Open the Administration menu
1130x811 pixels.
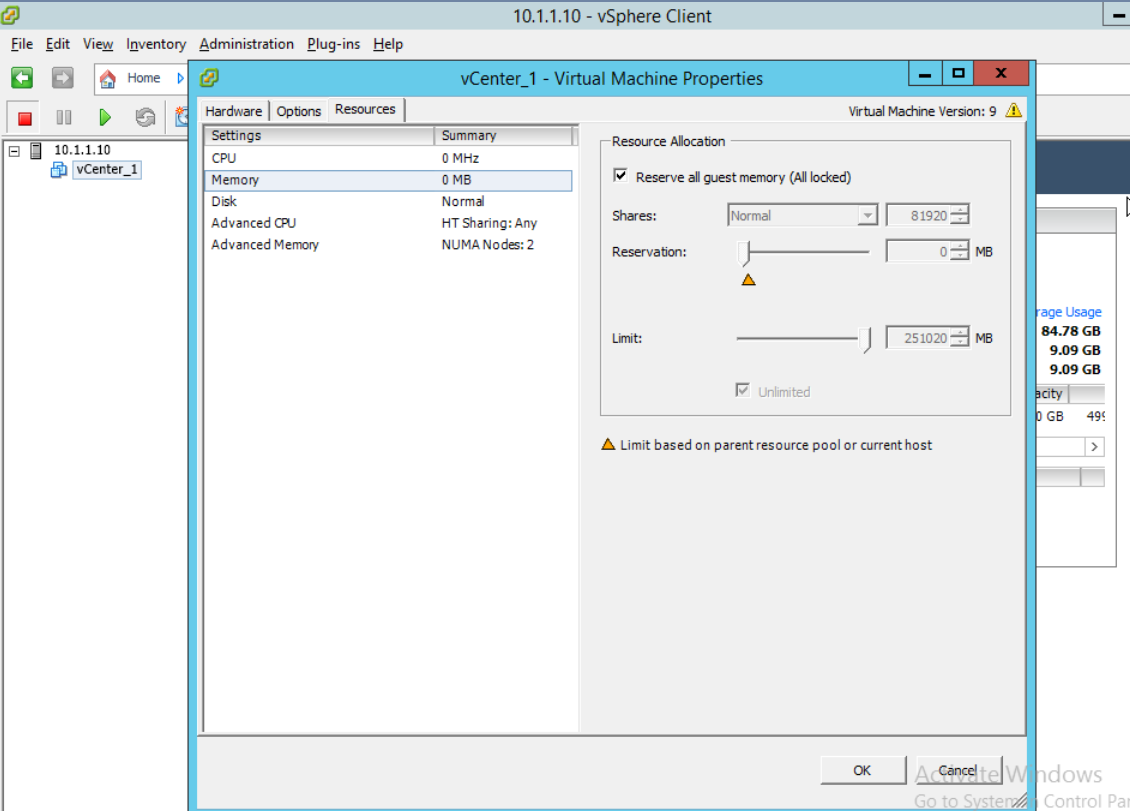click(246, 44)
